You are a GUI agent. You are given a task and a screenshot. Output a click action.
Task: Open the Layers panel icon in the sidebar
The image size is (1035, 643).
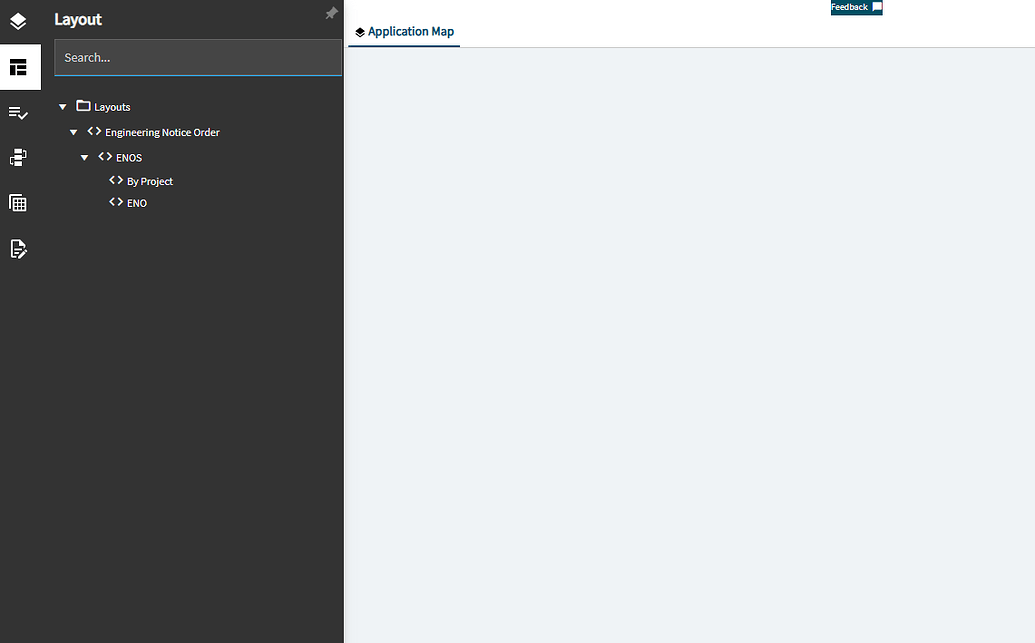click(x=19, y=20)
